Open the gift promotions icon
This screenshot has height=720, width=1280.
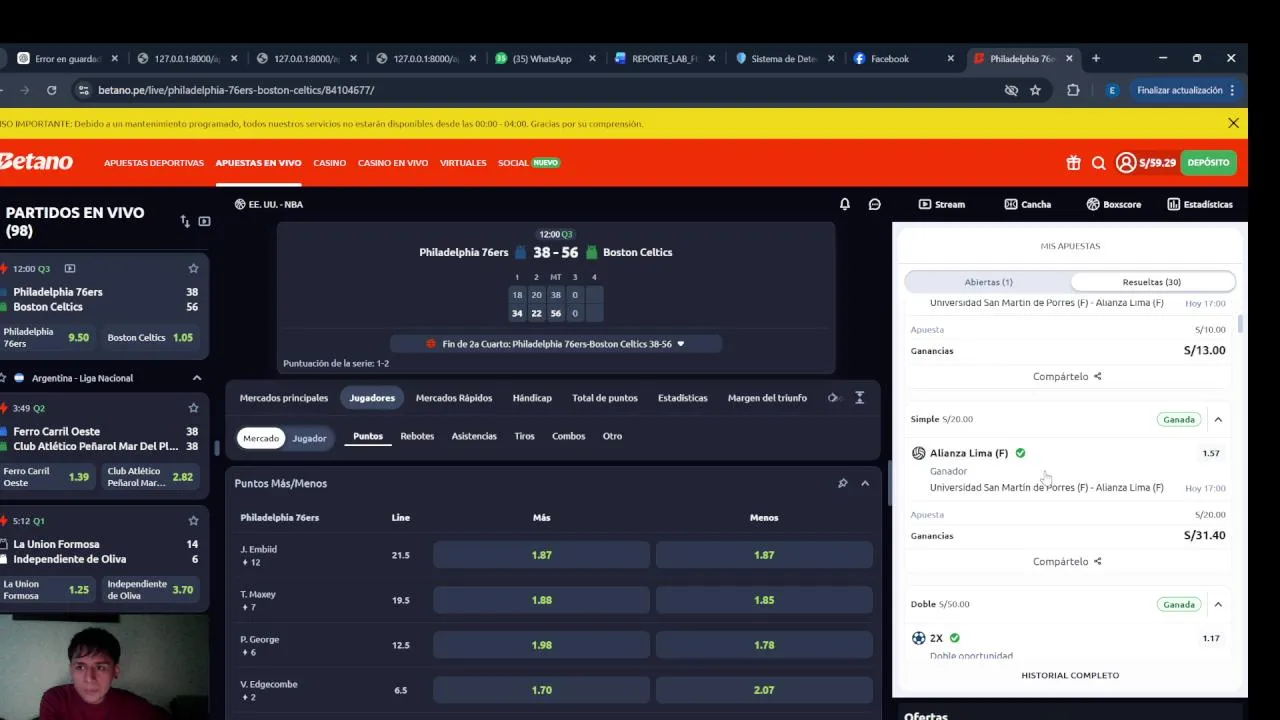point(1073,163)
